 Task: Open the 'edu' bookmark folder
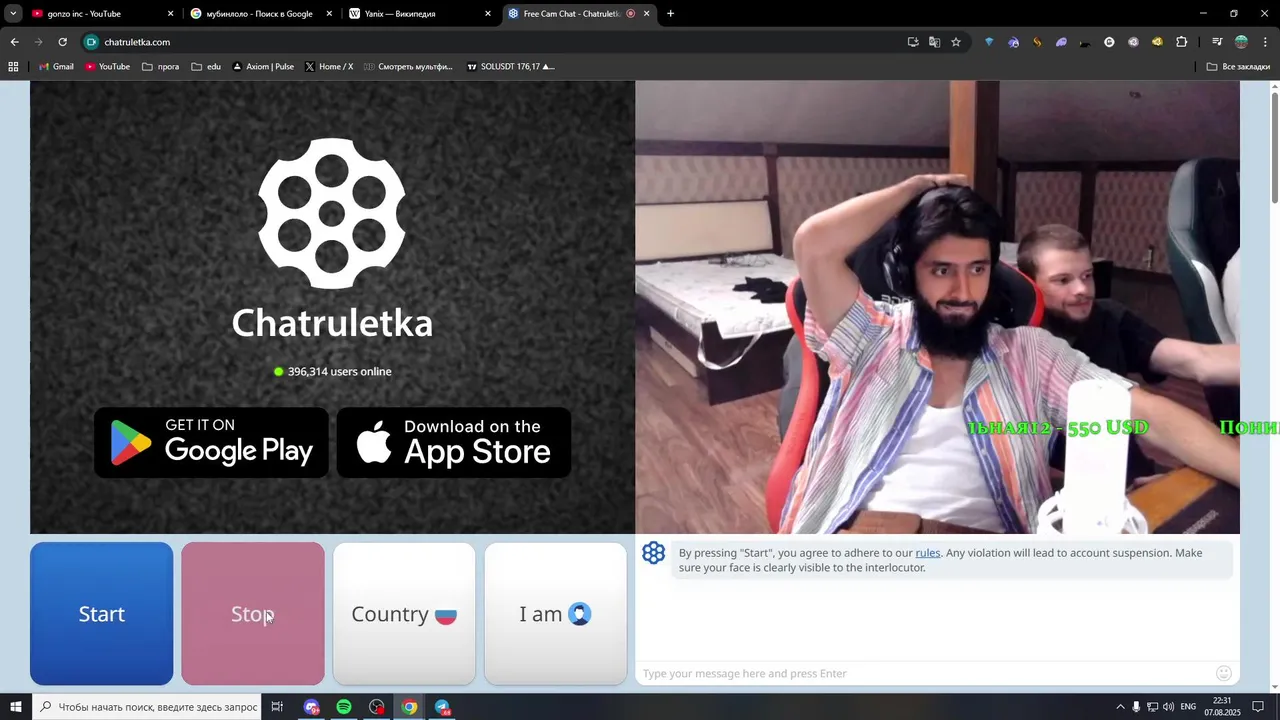[206, 67]
